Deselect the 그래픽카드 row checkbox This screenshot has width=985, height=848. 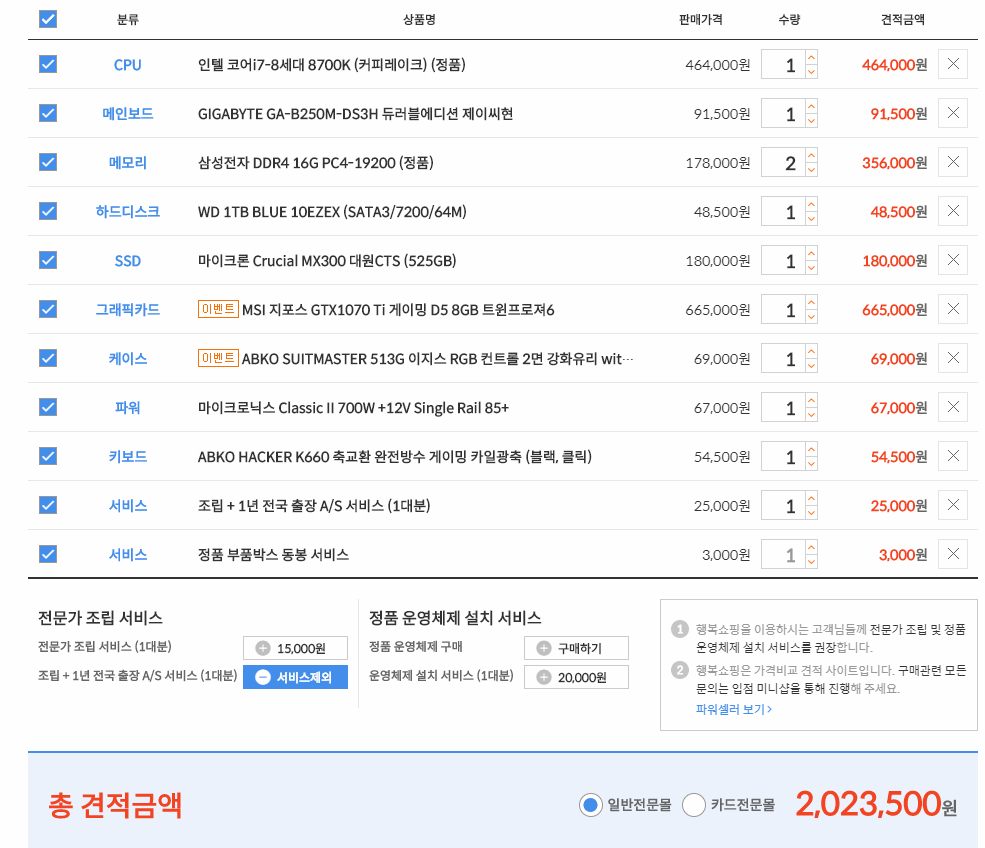tap(48, 309)
